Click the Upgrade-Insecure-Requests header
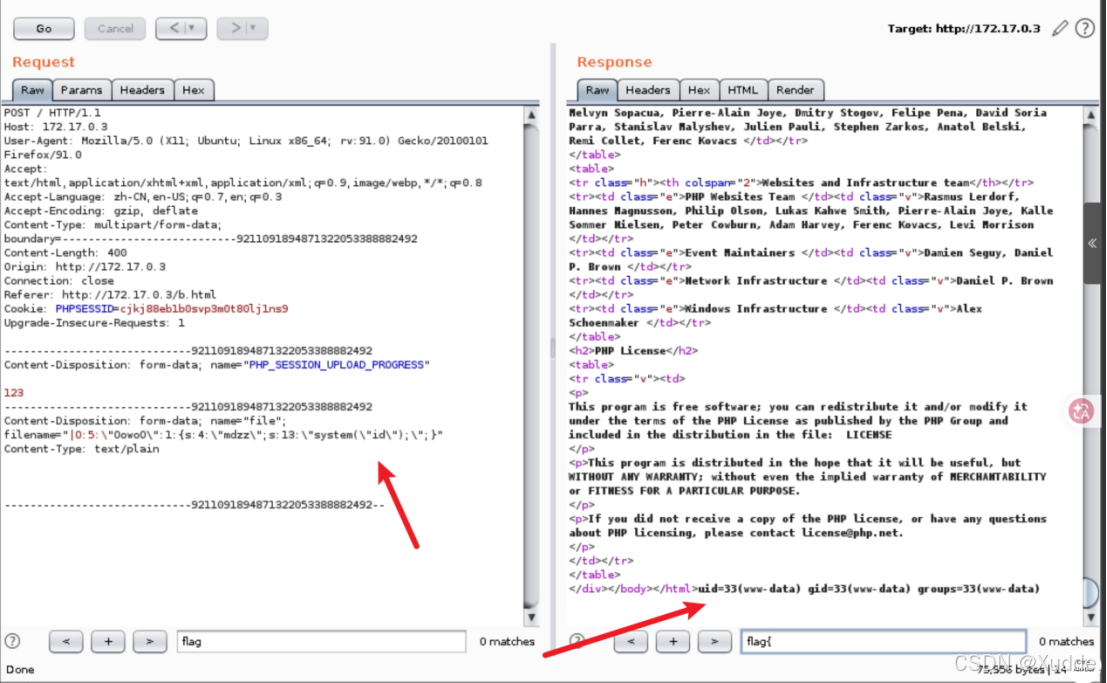1107x683 pixels. click(x=94, y=323)
